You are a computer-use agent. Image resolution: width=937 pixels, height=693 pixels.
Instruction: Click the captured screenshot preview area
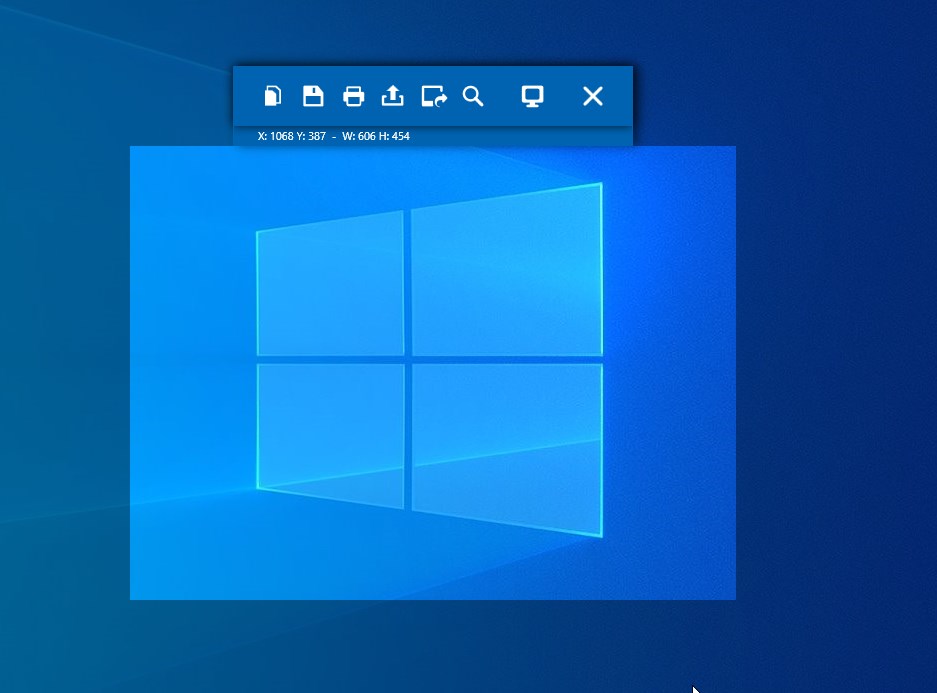click(x=432, y=372)
